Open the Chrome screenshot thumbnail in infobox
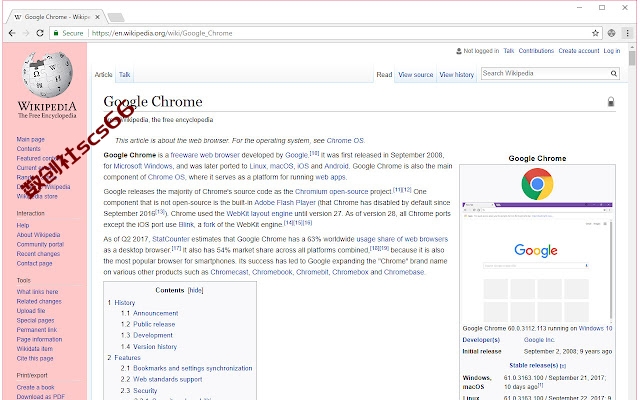Image resolution: width=640 pixels, height=400 pixels. 537,262
